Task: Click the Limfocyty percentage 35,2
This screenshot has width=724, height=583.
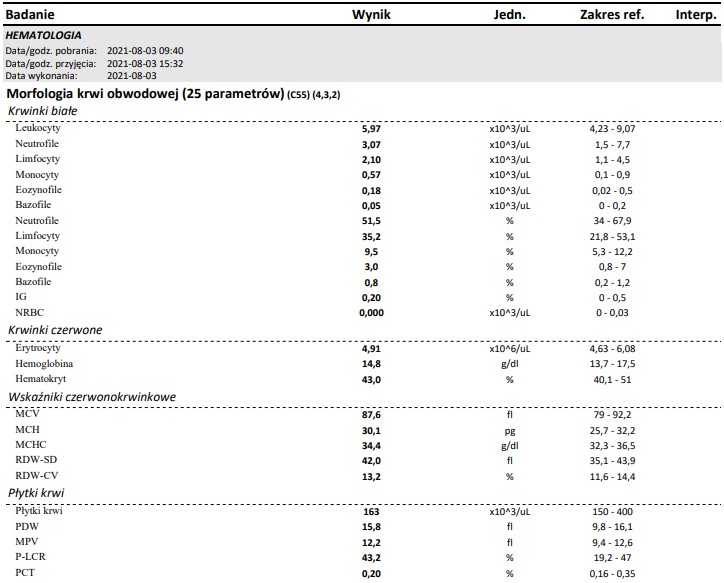Action: (371, 237)
